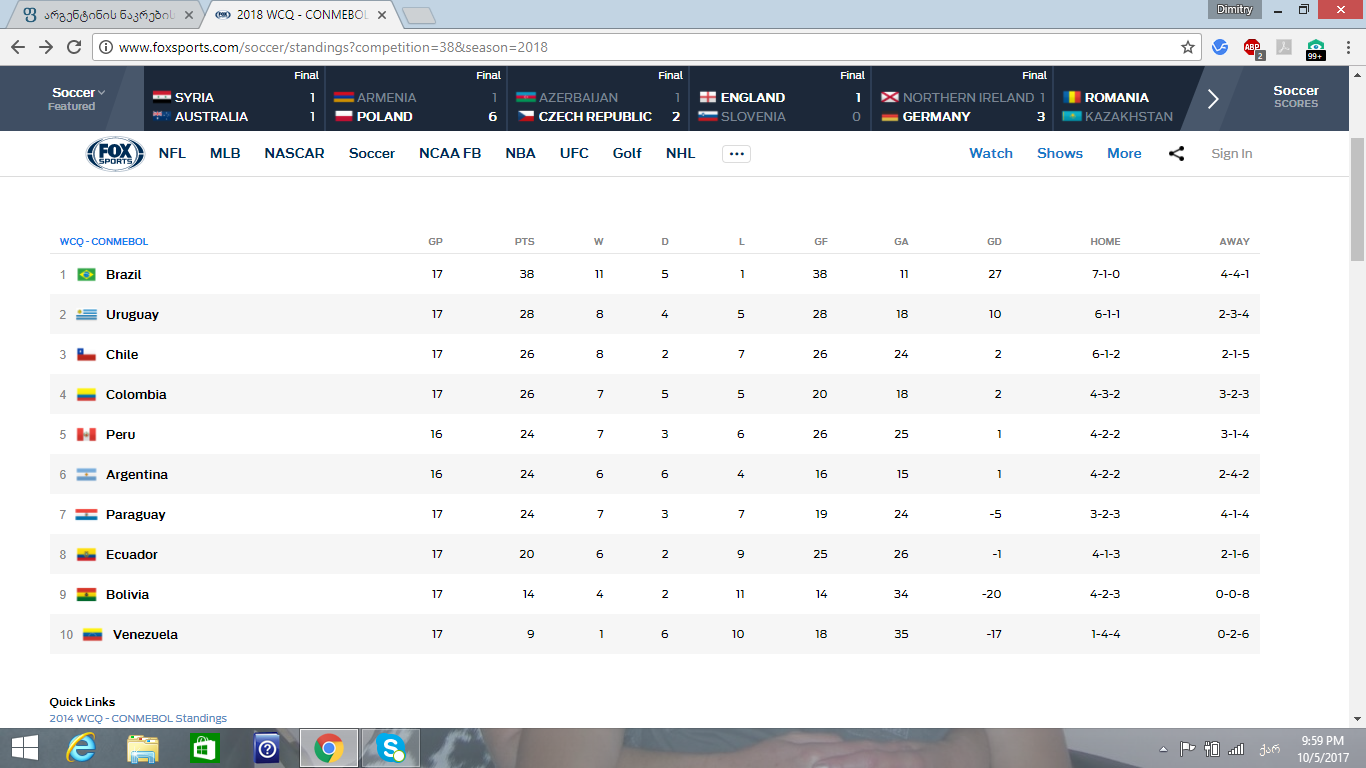
Task: Click the Chile flag in the standings
Action: pyautogui.click(x=87, y=354)
